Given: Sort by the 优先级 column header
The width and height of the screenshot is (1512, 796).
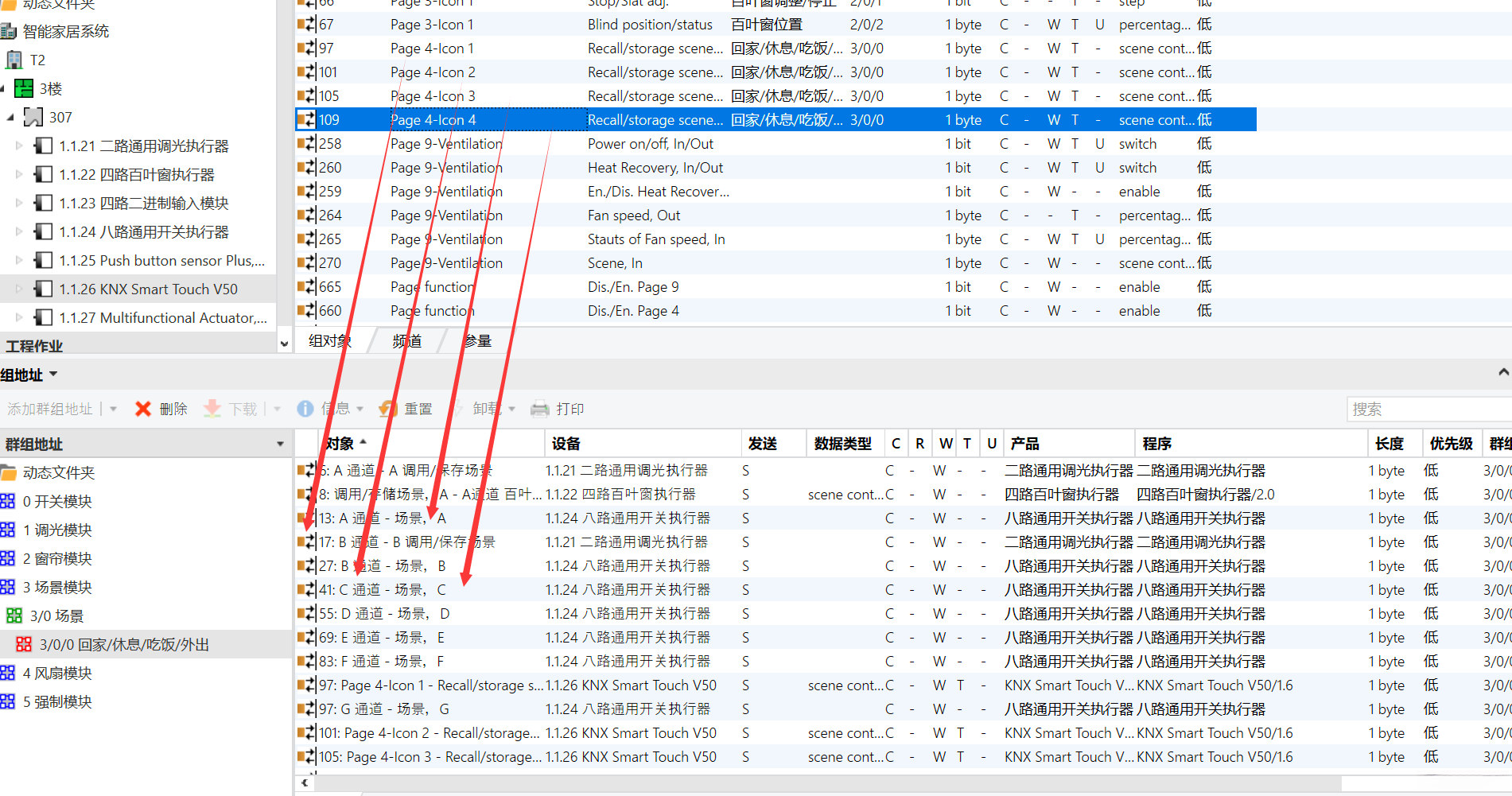Looking at the screenshot, I should point(1452,444).
